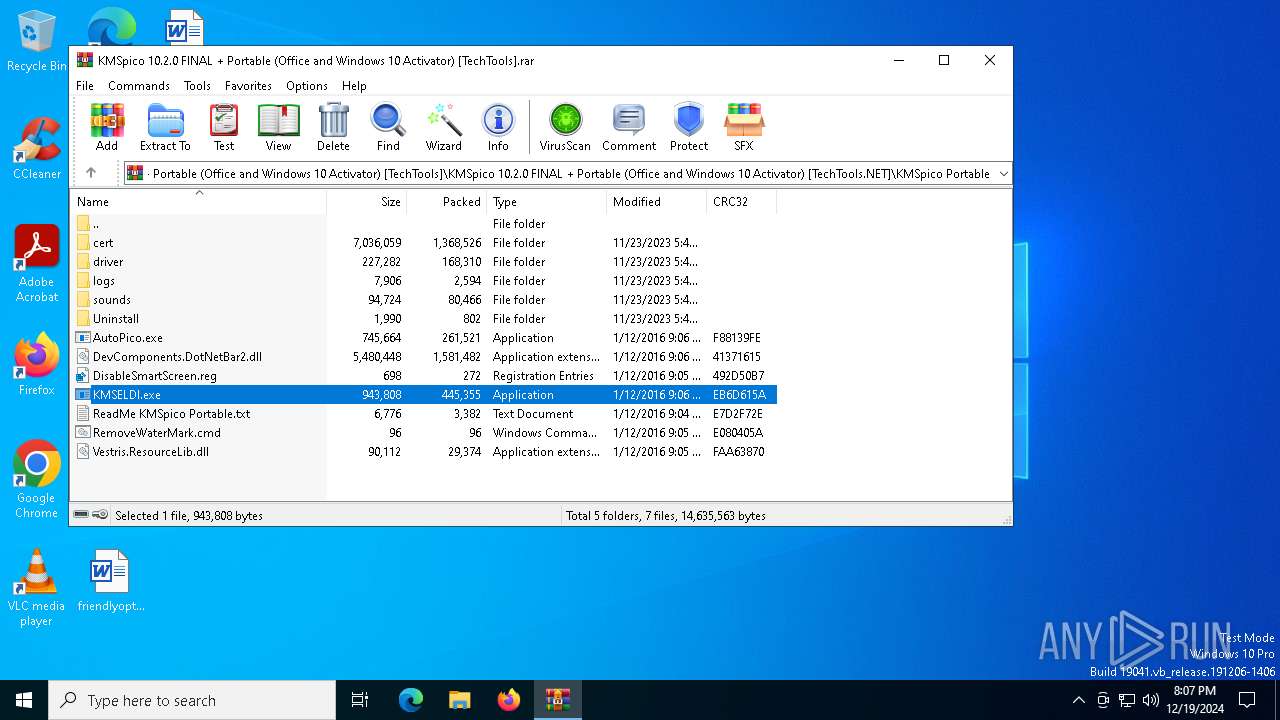This screenshot has width=1280, height=720.
Task: Sort by Modified column header
Action: pos(656,201)
